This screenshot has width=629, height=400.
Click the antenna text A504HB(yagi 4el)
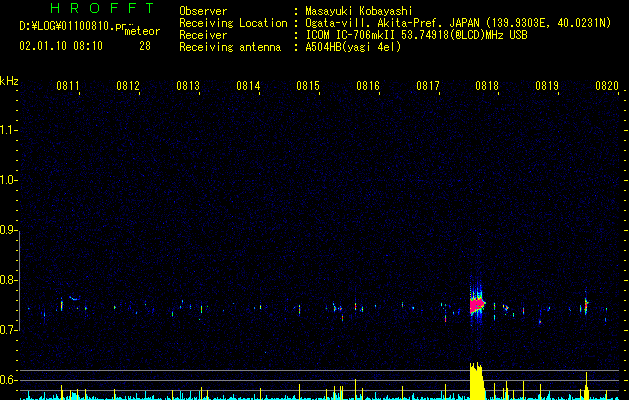[353, 47]
